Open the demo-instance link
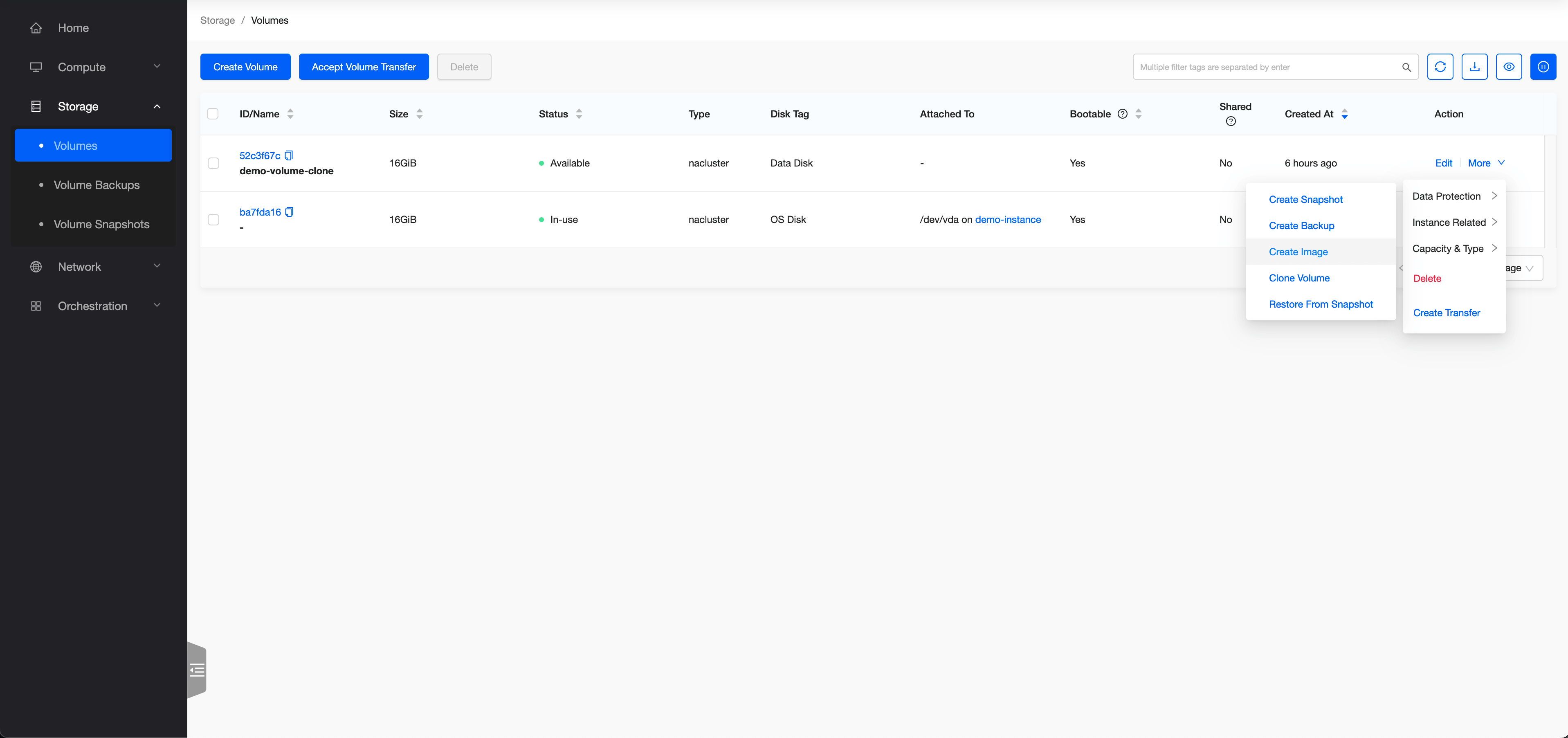 click(1007, 220)
